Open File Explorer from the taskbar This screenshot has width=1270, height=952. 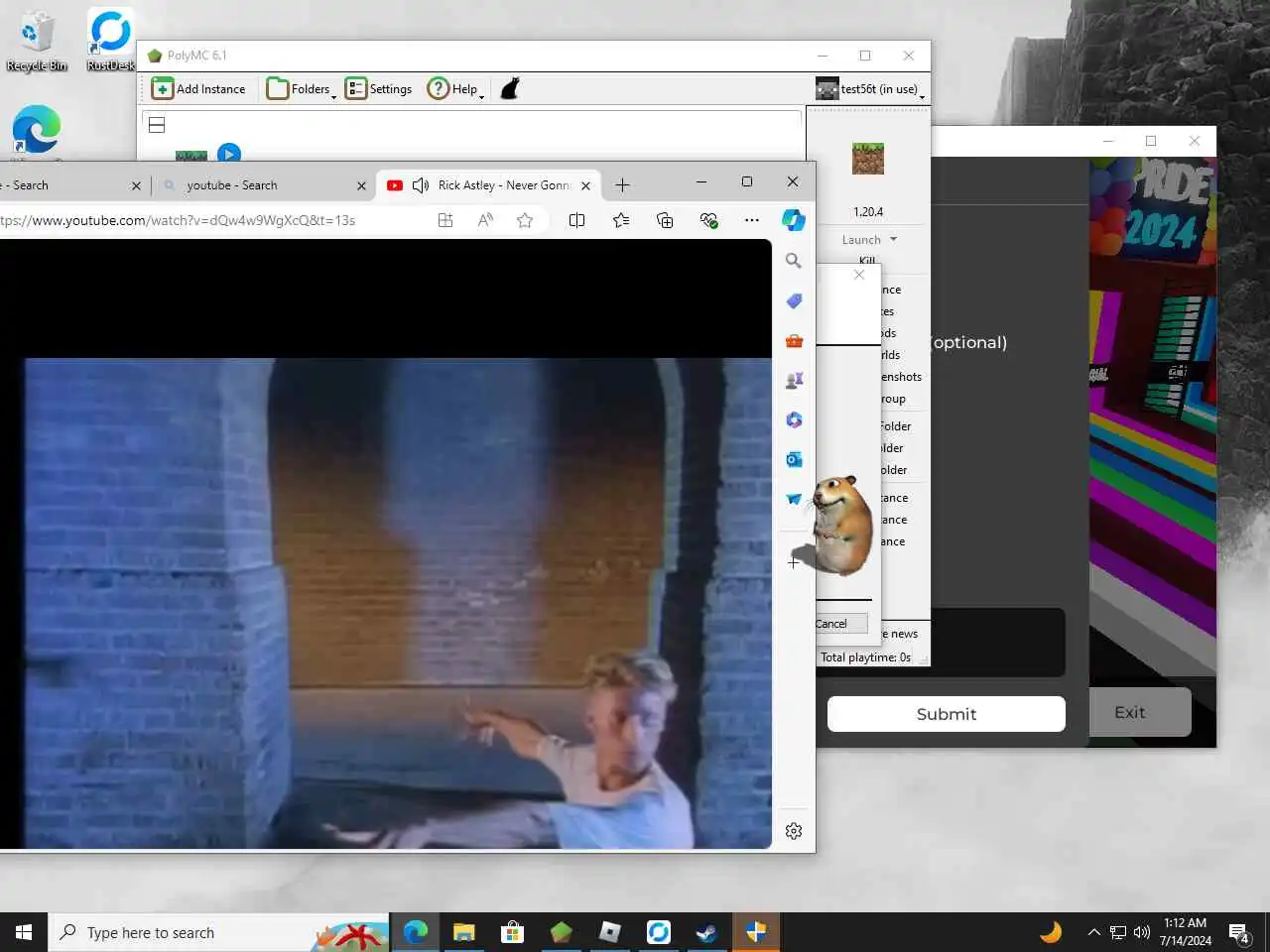coord(463,932)
